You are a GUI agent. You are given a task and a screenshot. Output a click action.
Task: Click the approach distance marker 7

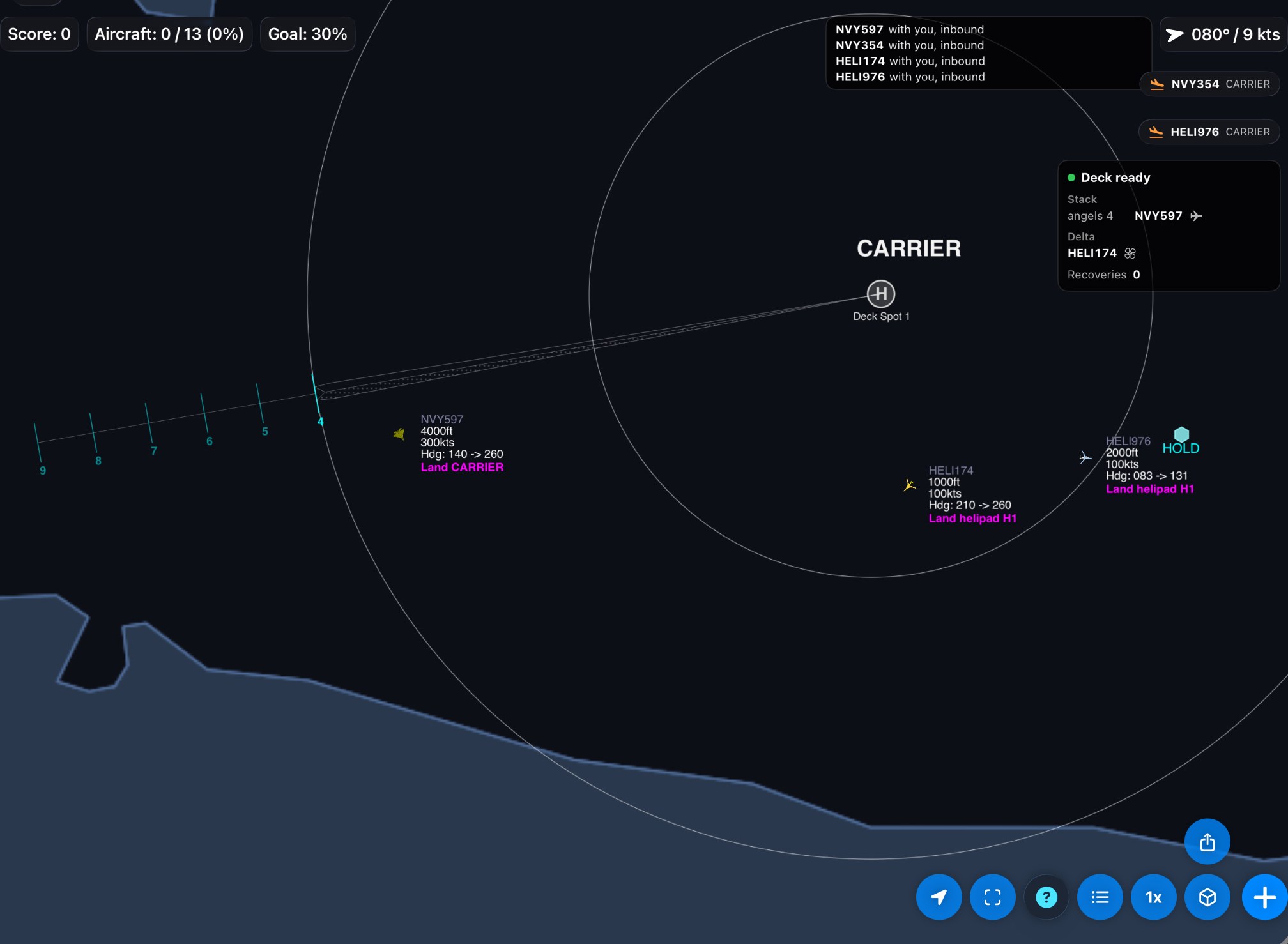pos(153,451)
